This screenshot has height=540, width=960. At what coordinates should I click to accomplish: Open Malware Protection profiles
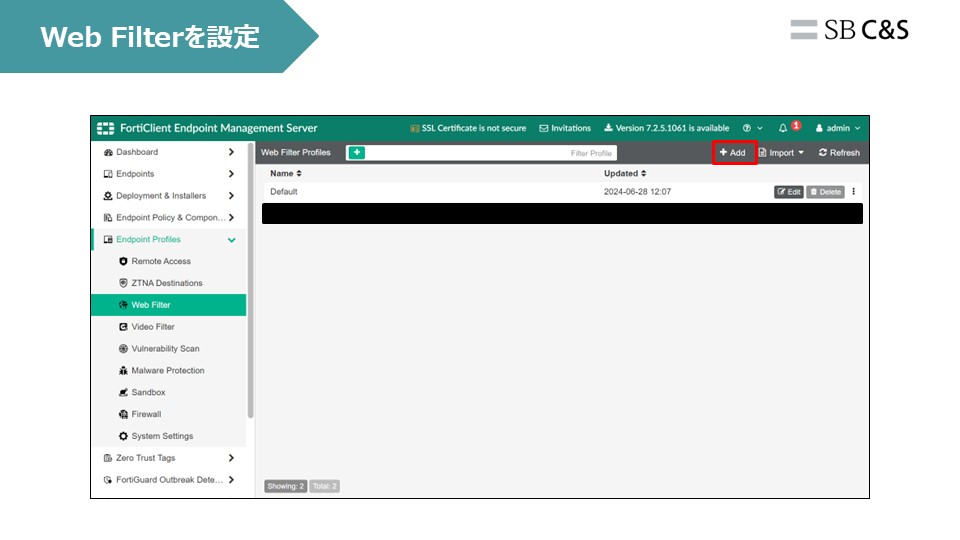pyautogui.click(x=168, y=370)
